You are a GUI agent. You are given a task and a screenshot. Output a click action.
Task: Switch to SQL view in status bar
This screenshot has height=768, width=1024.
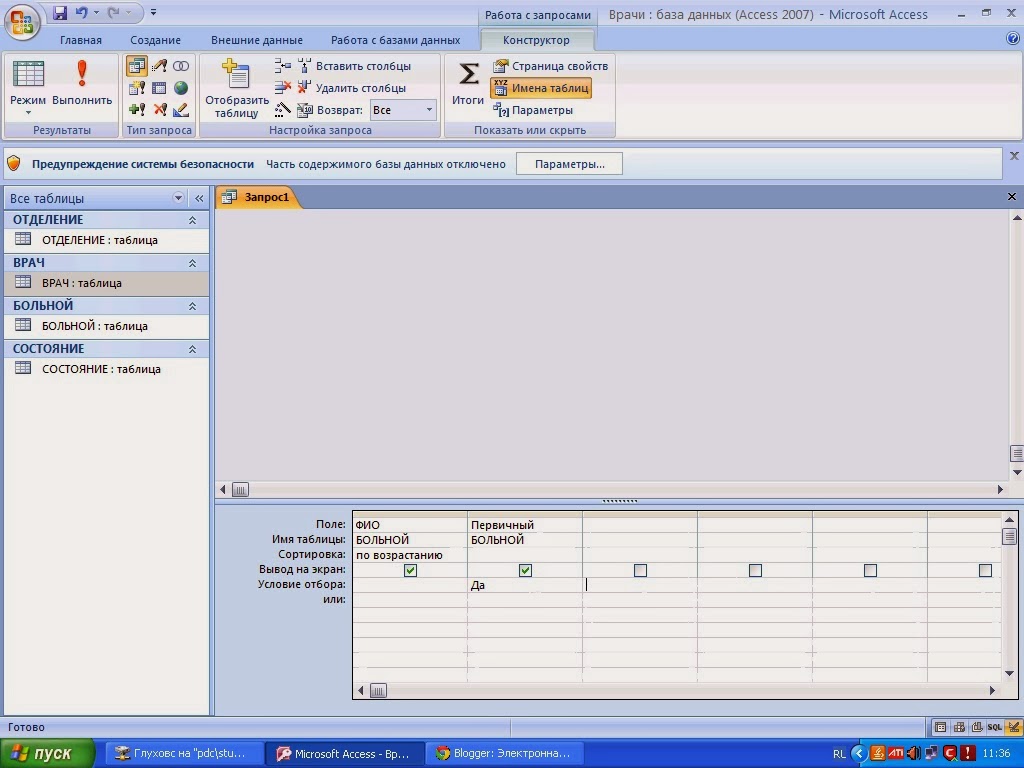pyautogui.click(x=994, y=727)
